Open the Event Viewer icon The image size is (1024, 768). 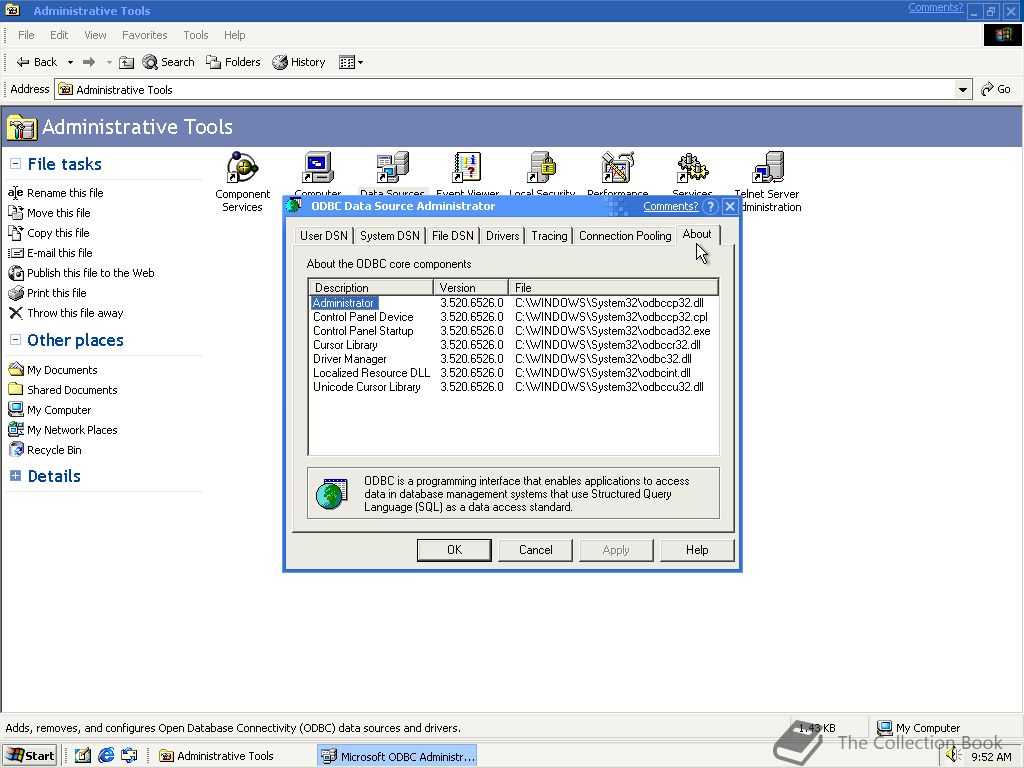coord(468,168)
